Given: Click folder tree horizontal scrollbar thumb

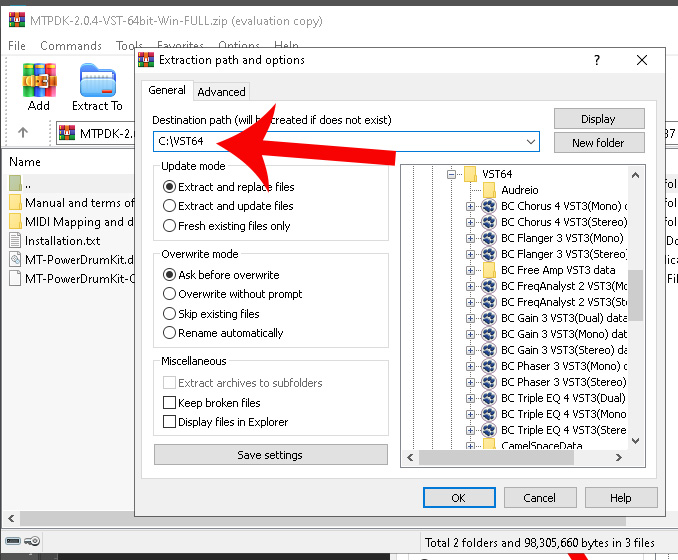Looking at the screenshot, I should pyautogui.click(x=496, y=457).
